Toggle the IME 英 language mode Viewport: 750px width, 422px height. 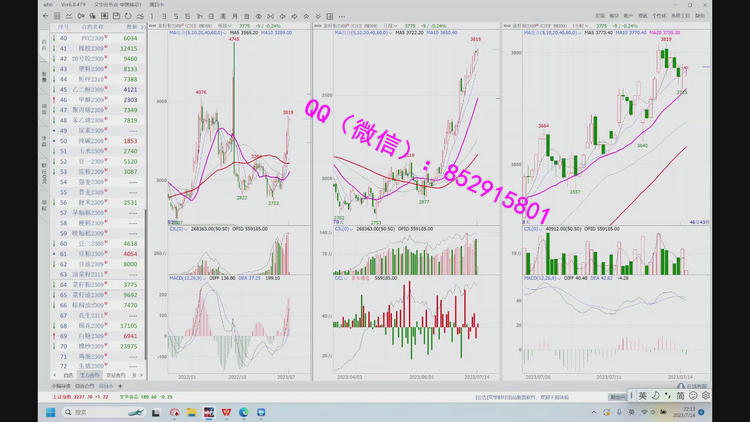(x=642, y=395)
